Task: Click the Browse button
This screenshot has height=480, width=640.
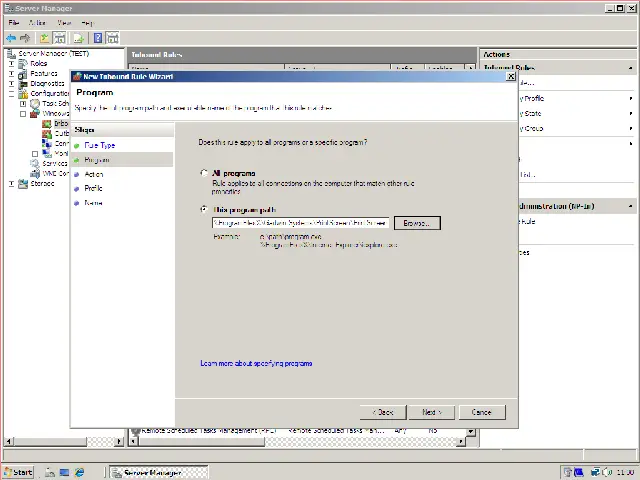Action: pyautogui.click(x=416, y=223)
